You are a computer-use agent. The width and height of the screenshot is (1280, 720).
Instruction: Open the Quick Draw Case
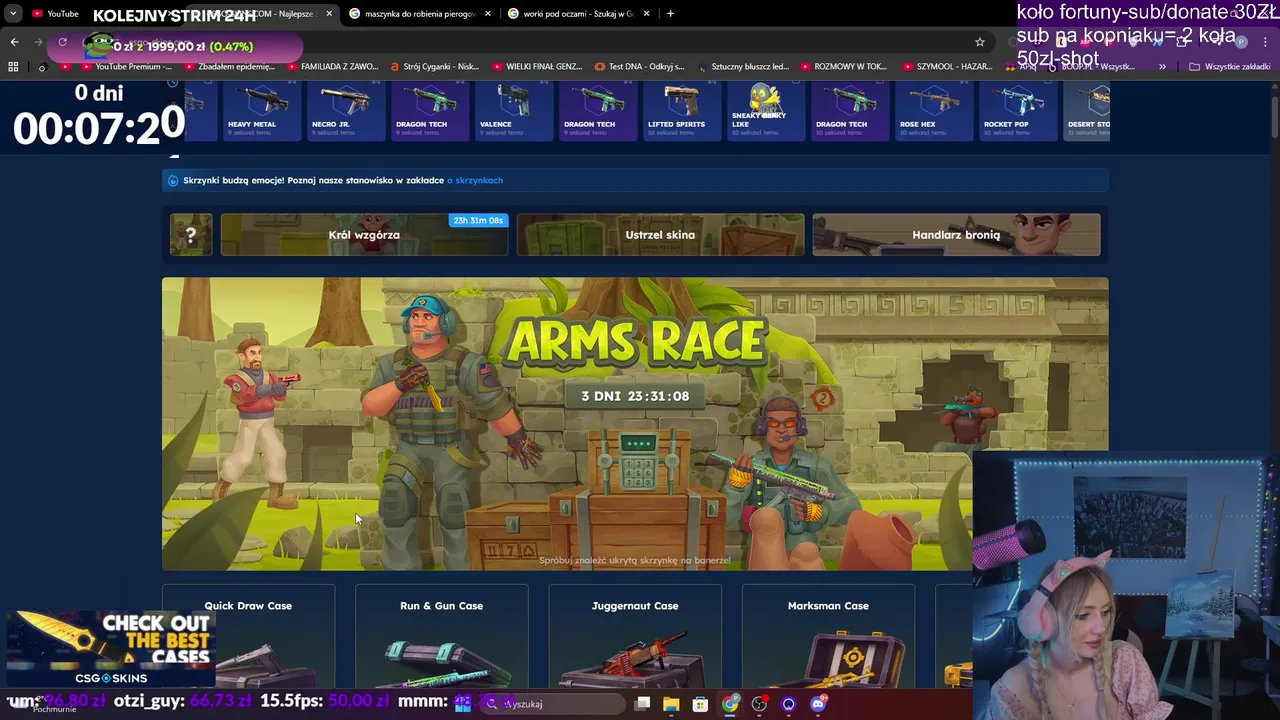click(248, 637)
